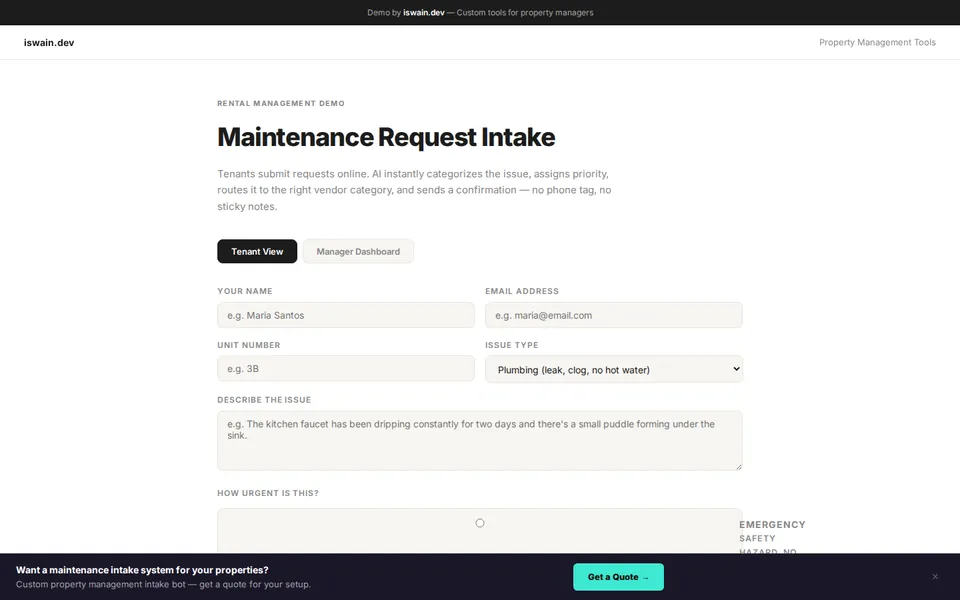
Task: Click the Maintenance Request Intake heading
Action: coord(386,137)
